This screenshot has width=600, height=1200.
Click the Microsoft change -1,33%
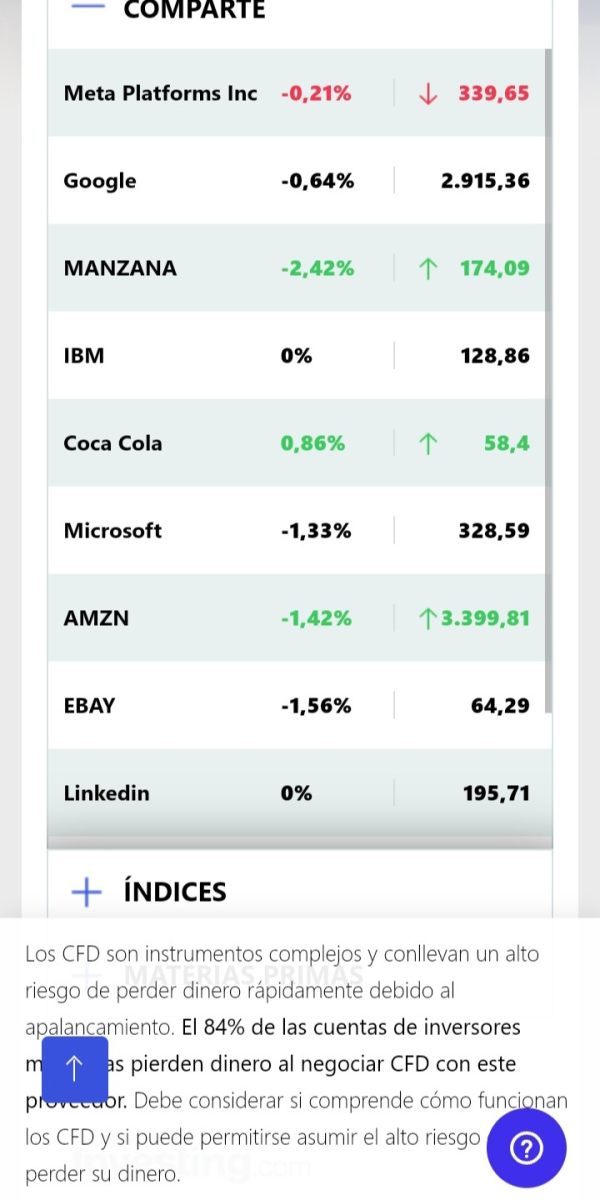click(x=316, y=531)
